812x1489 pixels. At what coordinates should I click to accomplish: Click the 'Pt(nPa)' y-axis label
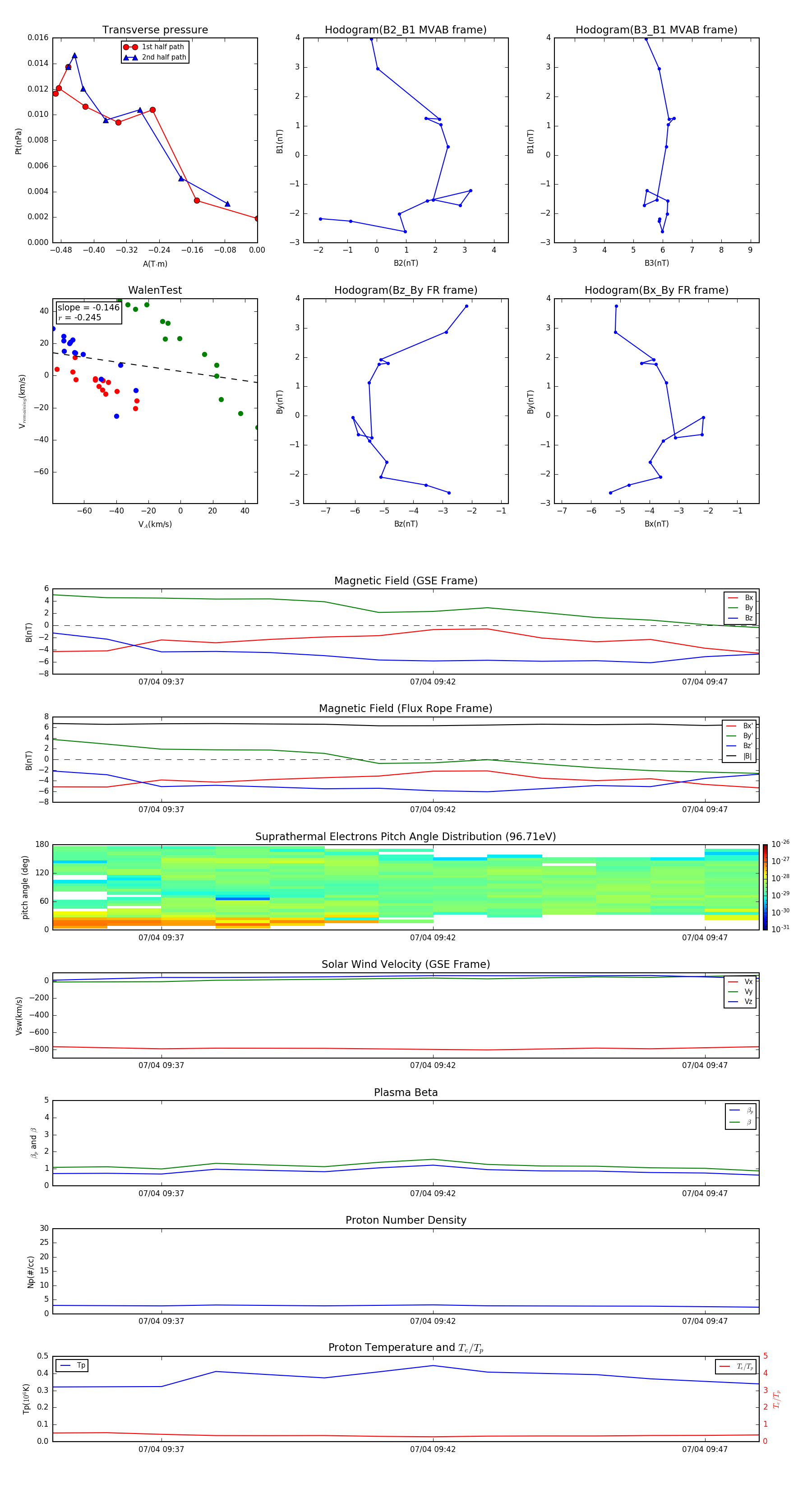18,141
